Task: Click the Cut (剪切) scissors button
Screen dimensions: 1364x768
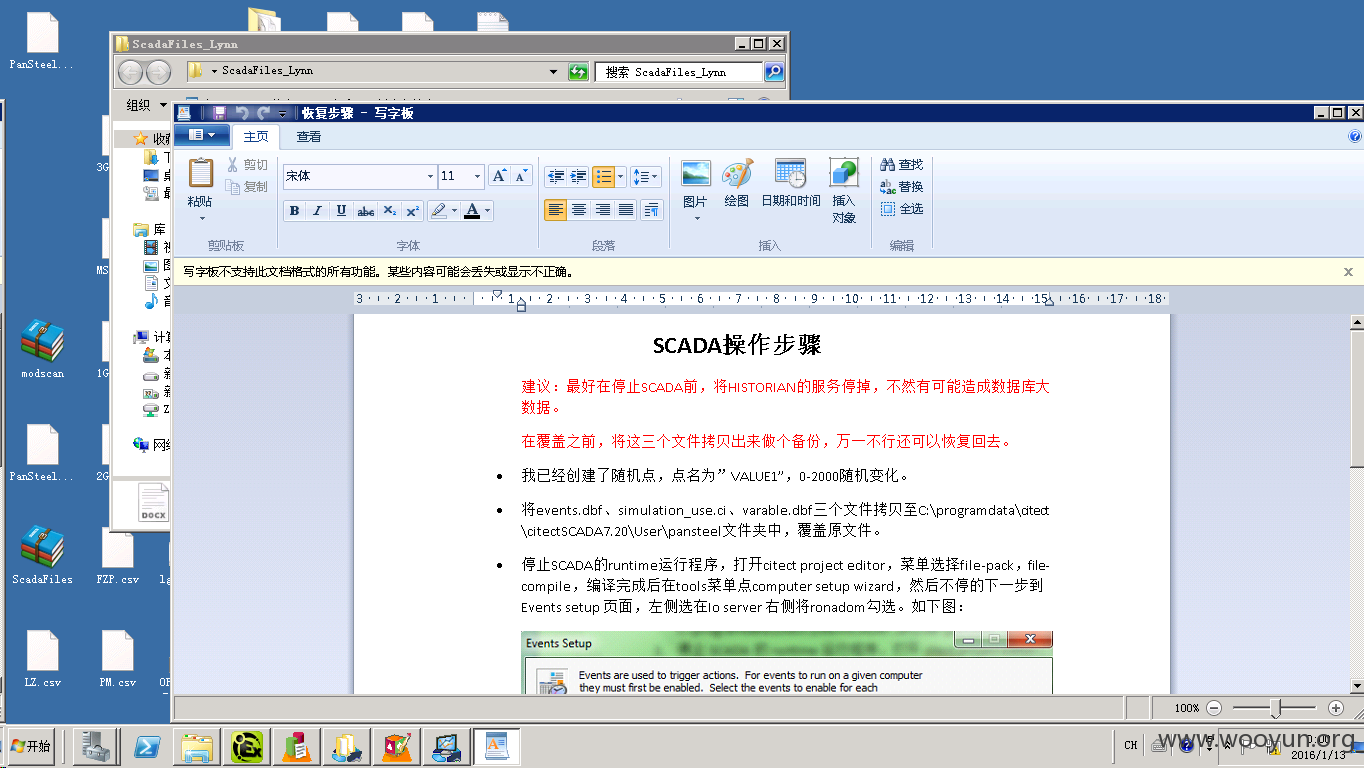Action: [x=247, y=165]
